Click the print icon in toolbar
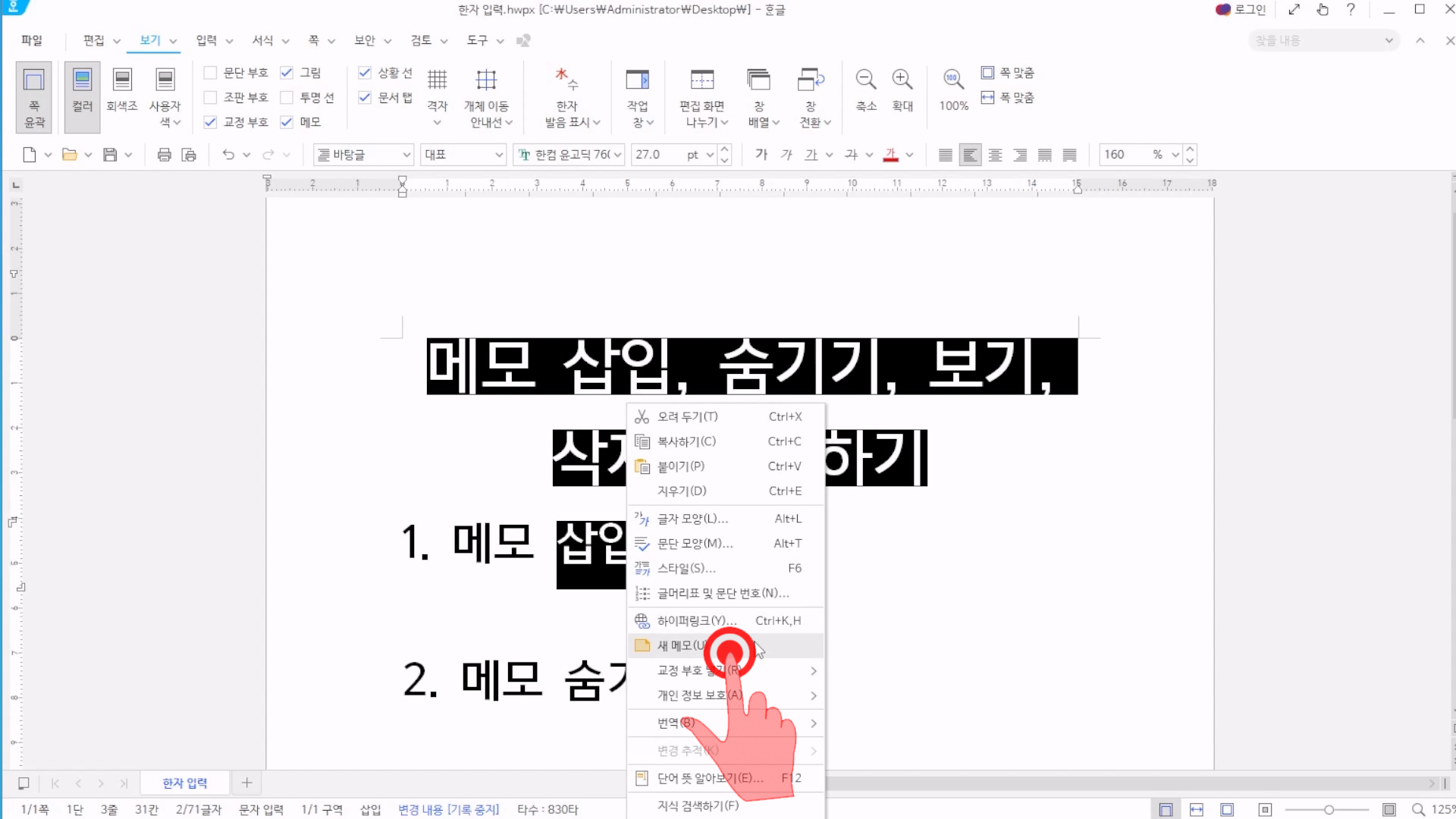 164,155
